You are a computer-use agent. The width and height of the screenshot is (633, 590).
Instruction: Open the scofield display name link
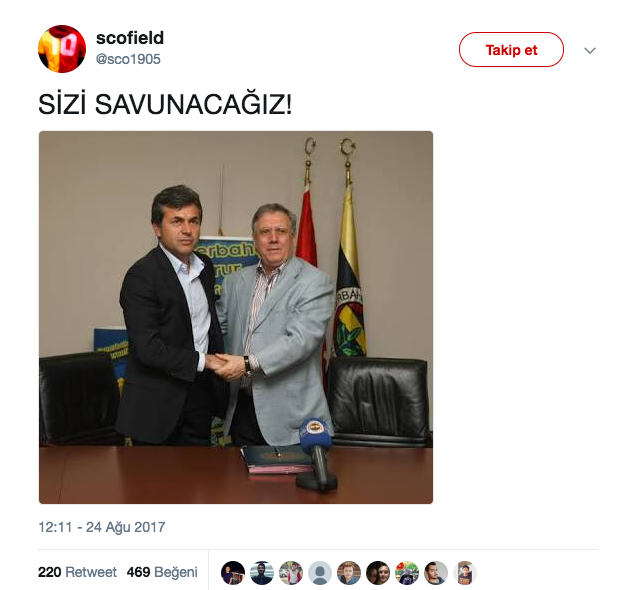point(130,38)
